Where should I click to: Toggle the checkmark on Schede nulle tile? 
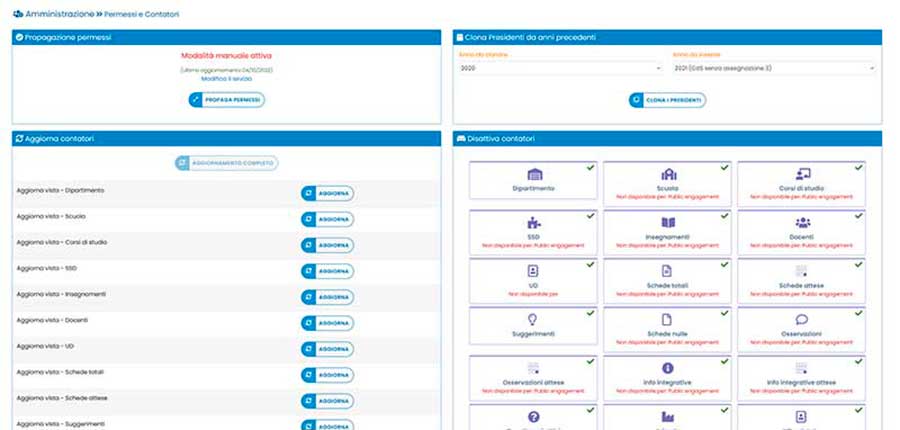pos(726,313)
